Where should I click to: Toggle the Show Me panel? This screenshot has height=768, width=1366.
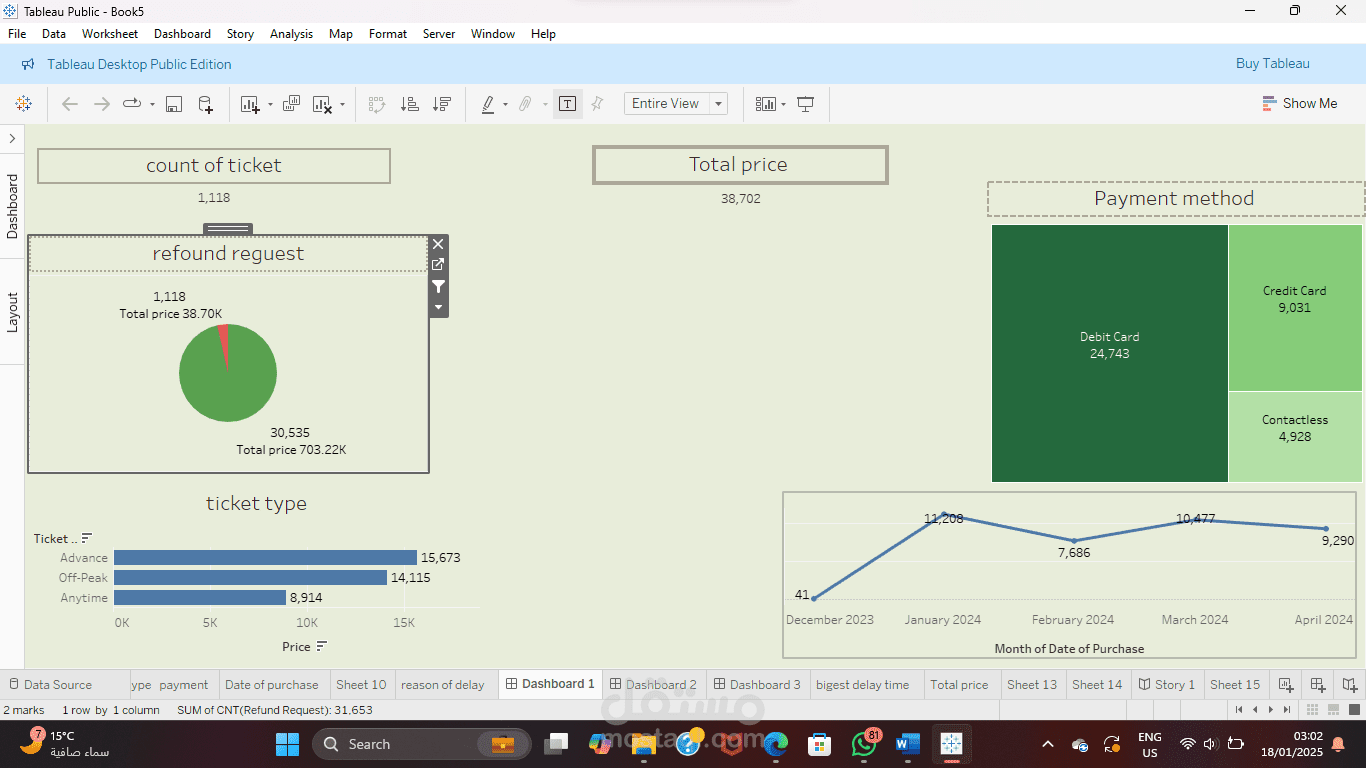click(x=1299, y=103)
